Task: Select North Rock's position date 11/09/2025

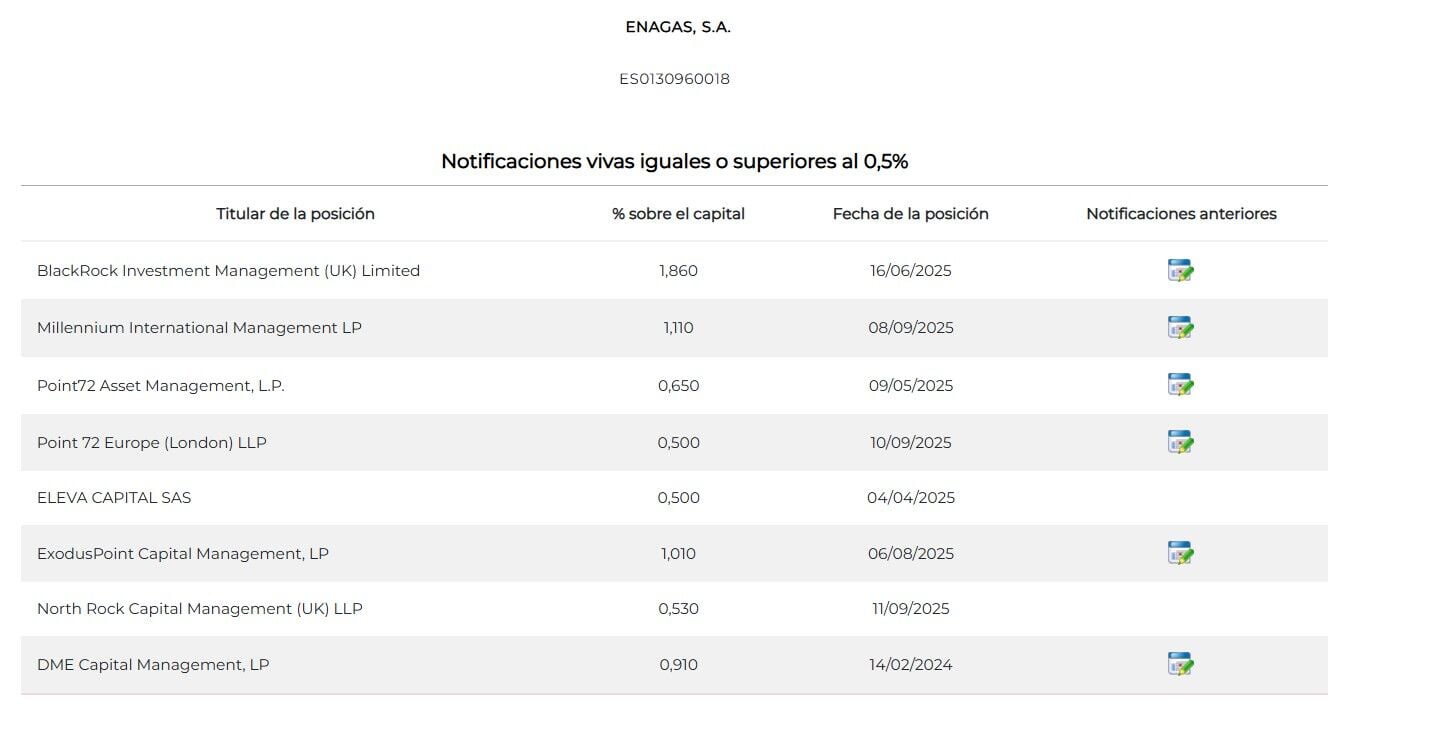Action: [x=910, y=609]
